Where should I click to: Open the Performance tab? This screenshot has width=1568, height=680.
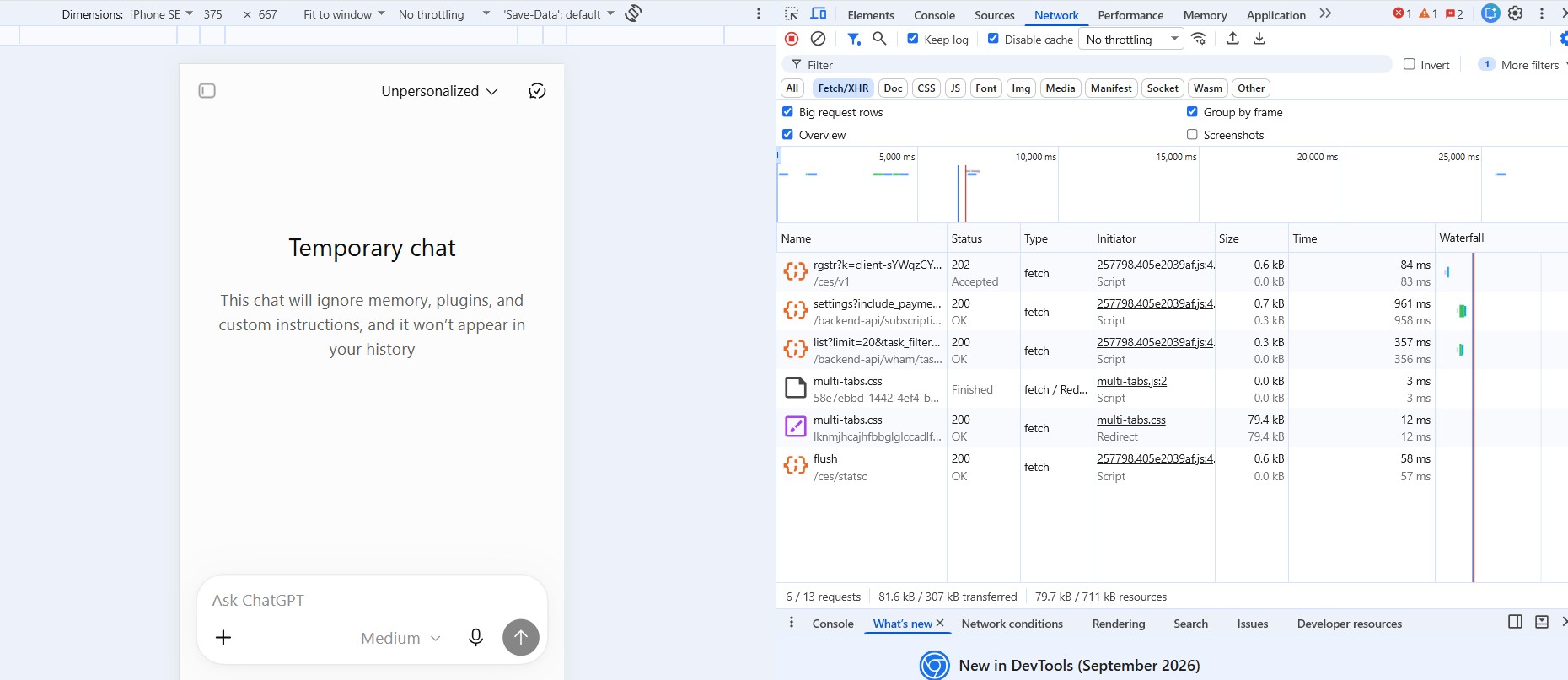click(1130, 15)
